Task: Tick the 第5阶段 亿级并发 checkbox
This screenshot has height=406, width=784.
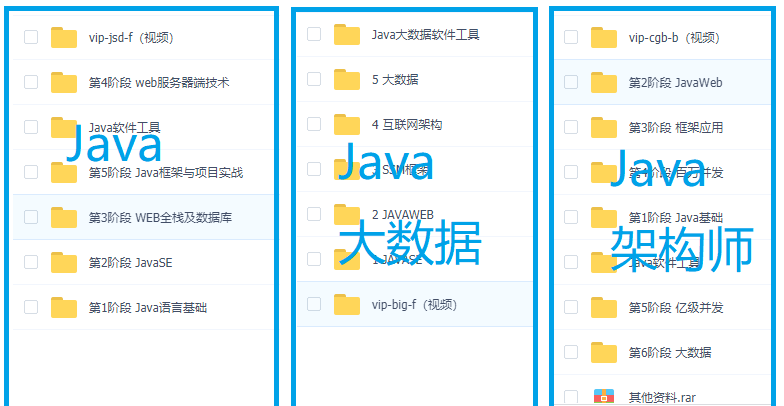Action: [571, 307]
